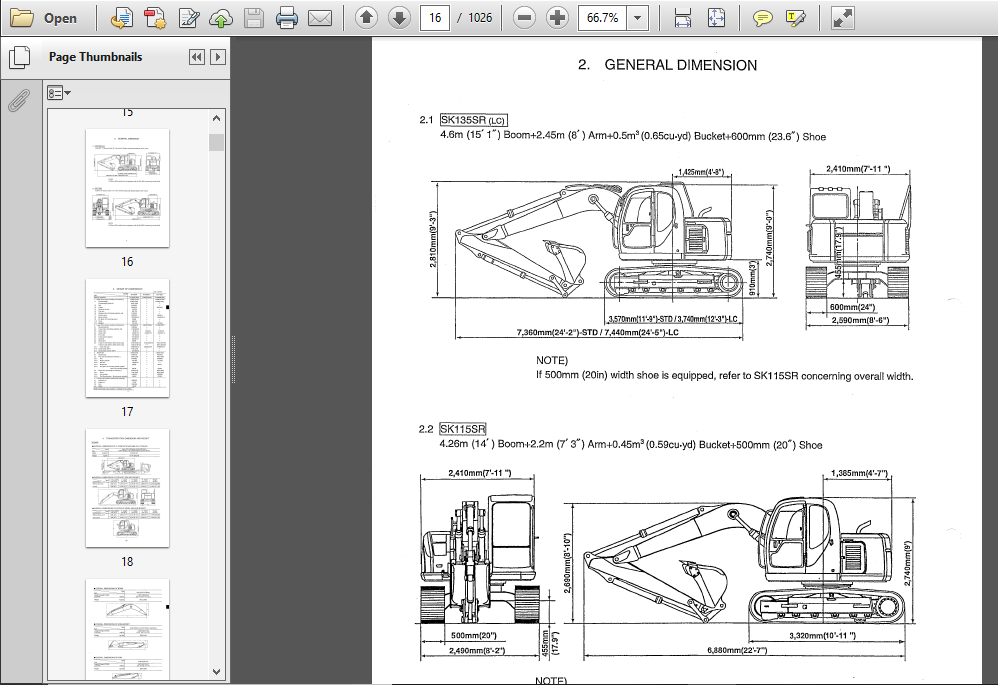Add a sticky note comment icon
The image size is (998, 685).
762,18
